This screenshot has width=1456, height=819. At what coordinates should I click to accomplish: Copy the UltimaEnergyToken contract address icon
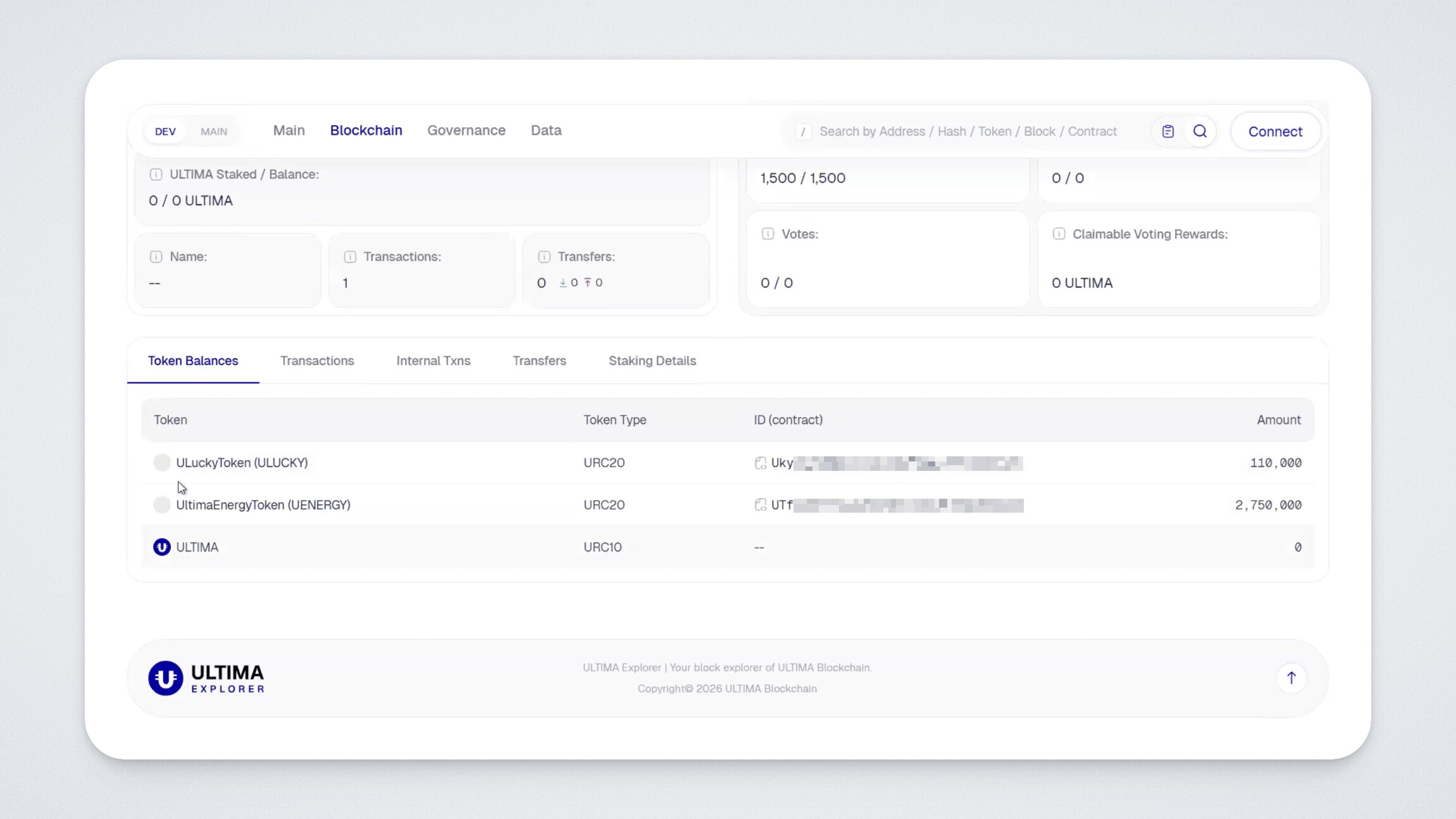(x=761, y=505)
